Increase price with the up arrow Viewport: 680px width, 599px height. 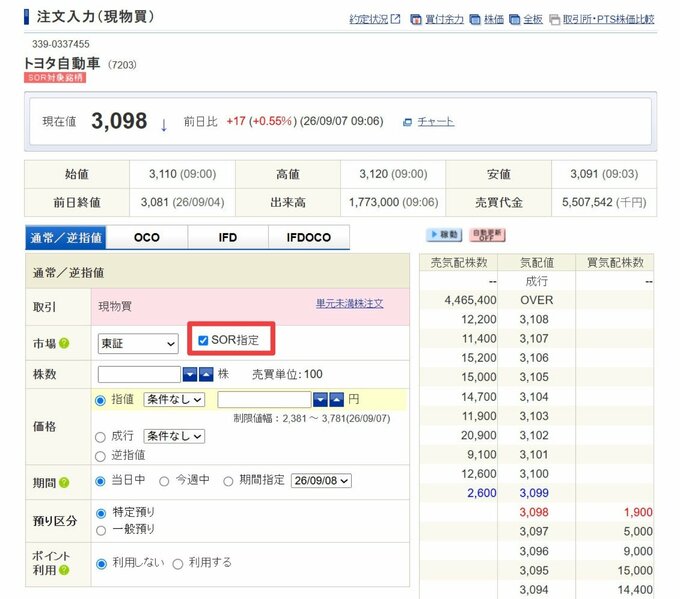337,399
